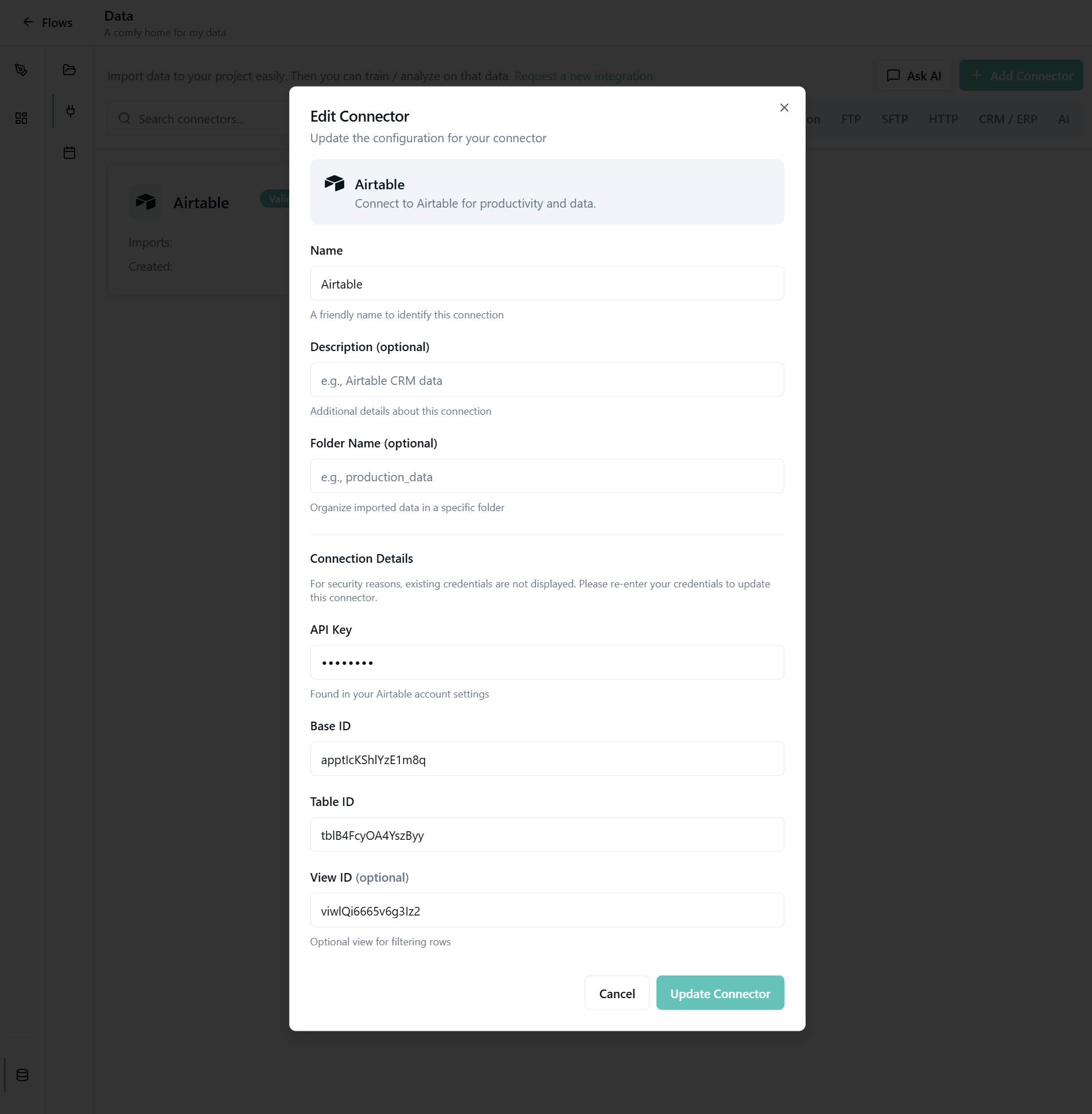The width and height of the screenshot is (1092, 1114).
Task: Click the Update Connector button
Action: pyautogui.click(x=720, y=994)
